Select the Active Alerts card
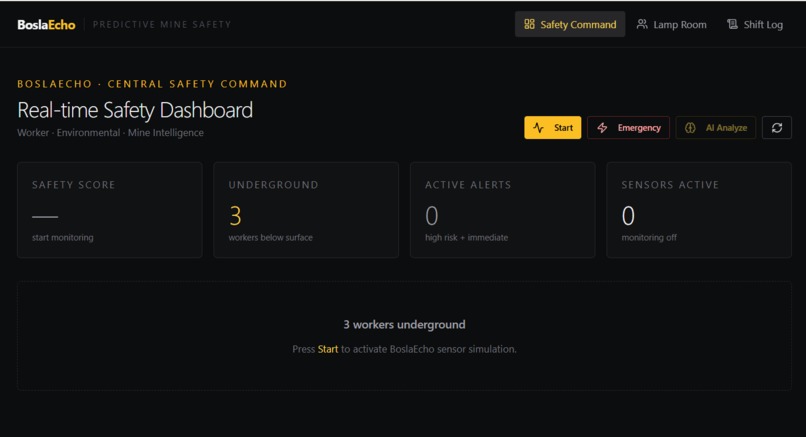 (x=503, y=210)
